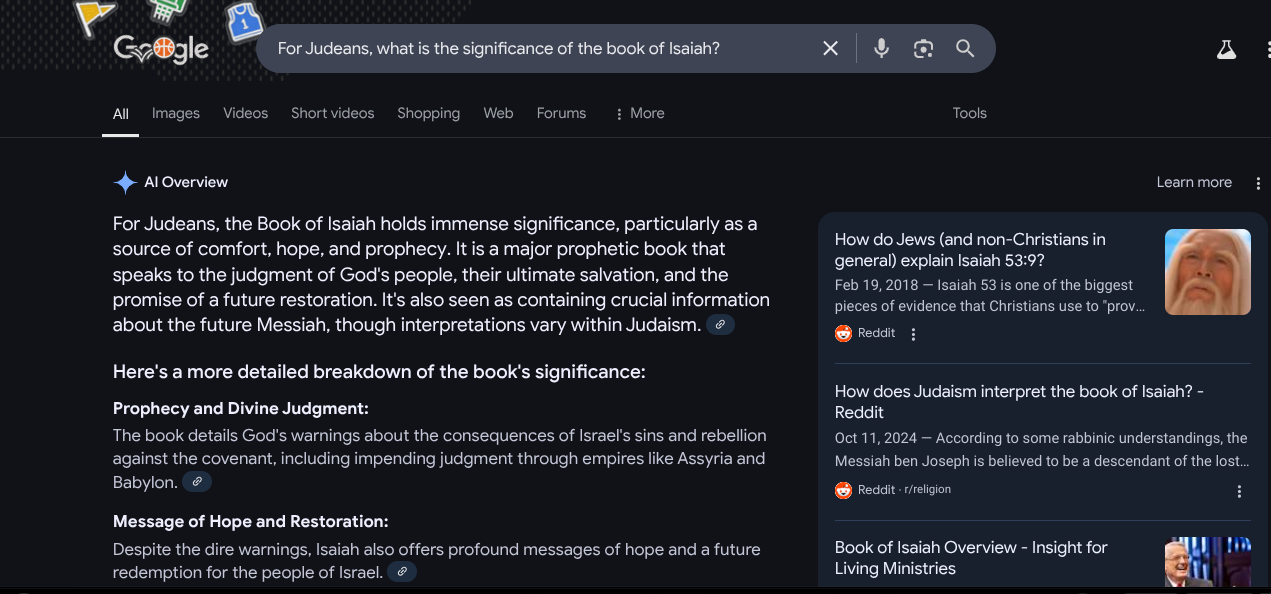Click 'Here's a more detailed breakdown' heading
The width and height of the screenshot is (1271, 594).
pyautogui.click(x=379, y=372)
